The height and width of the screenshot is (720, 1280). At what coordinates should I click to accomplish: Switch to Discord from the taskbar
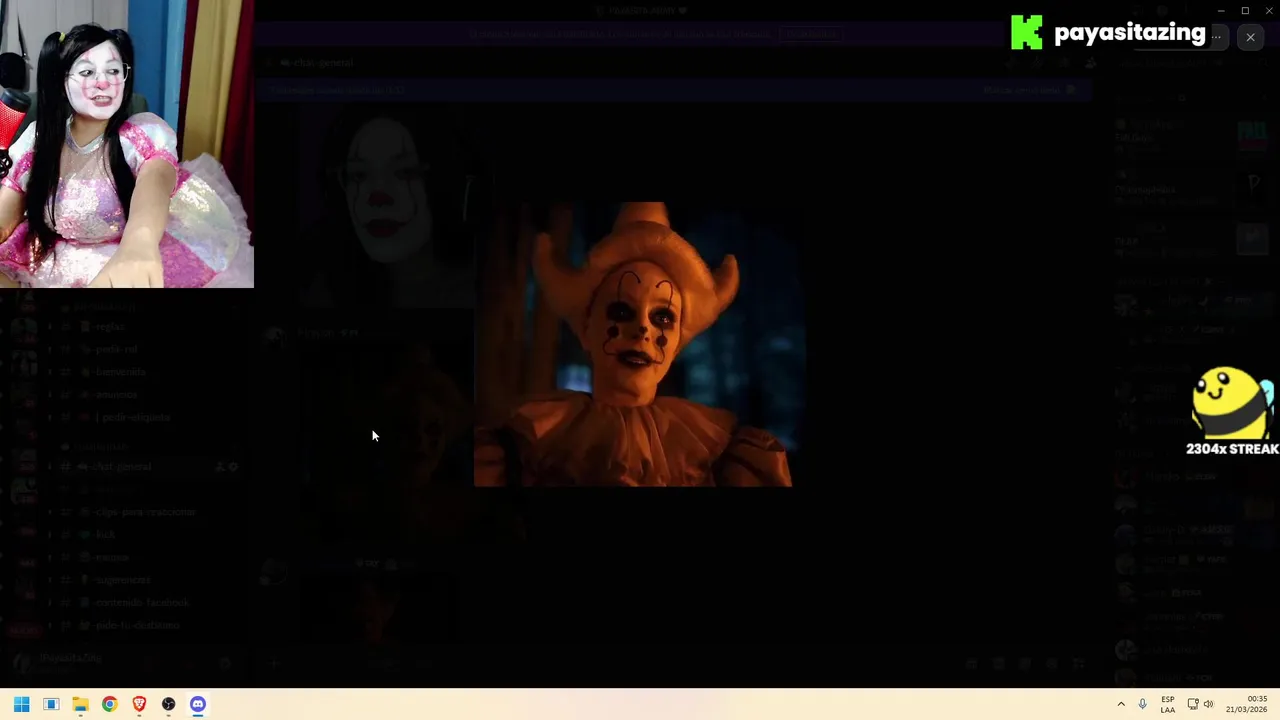[x=198, y=704]
